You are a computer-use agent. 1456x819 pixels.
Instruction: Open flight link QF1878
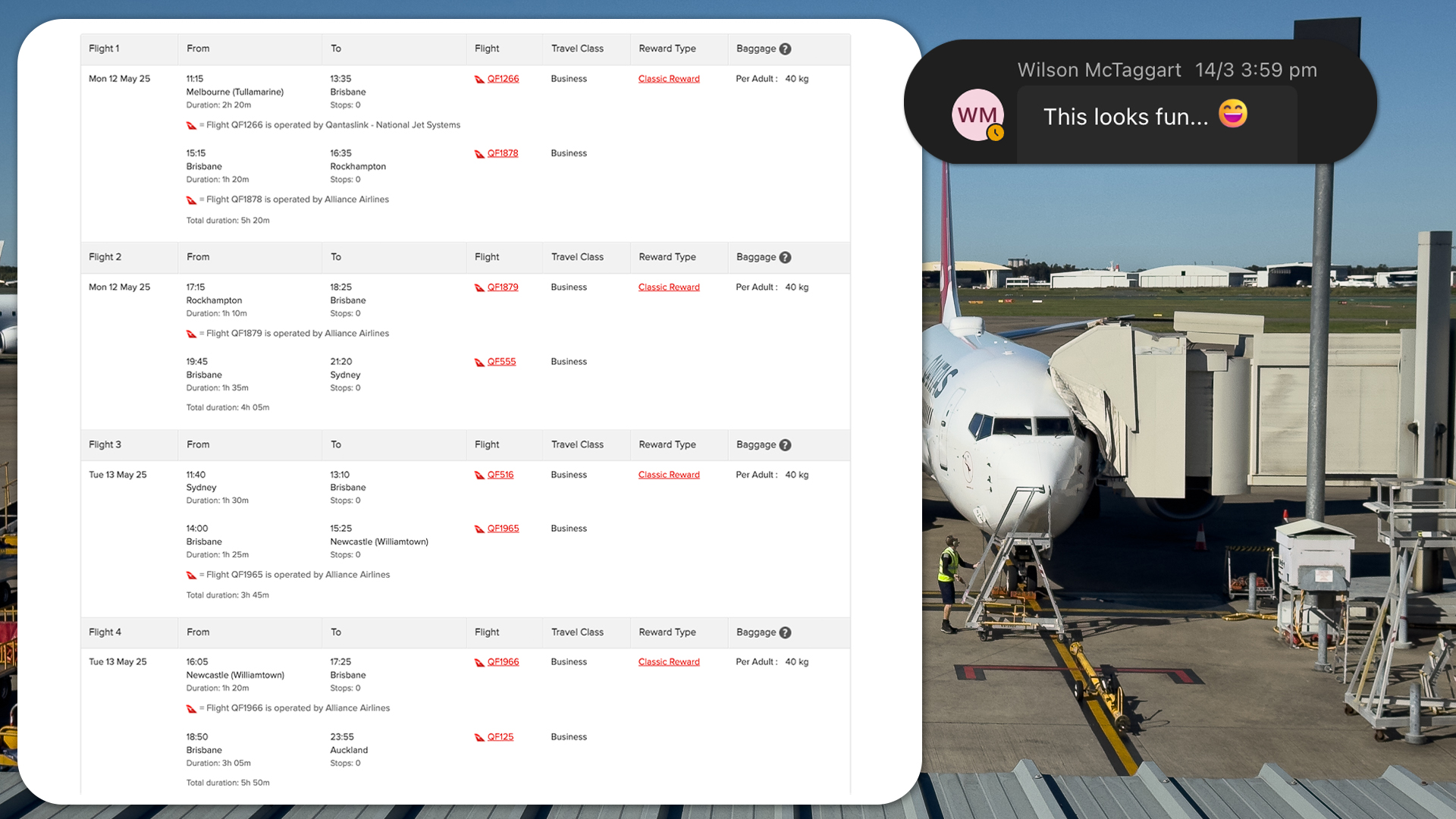[503, 153]
